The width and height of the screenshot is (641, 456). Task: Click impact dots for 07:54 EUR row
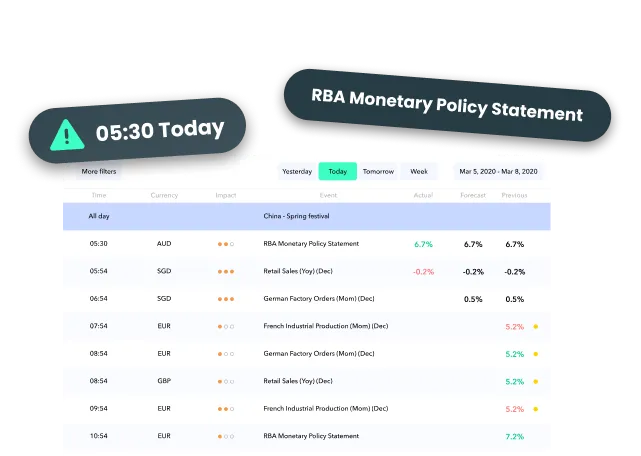click(x=225, y=326)
